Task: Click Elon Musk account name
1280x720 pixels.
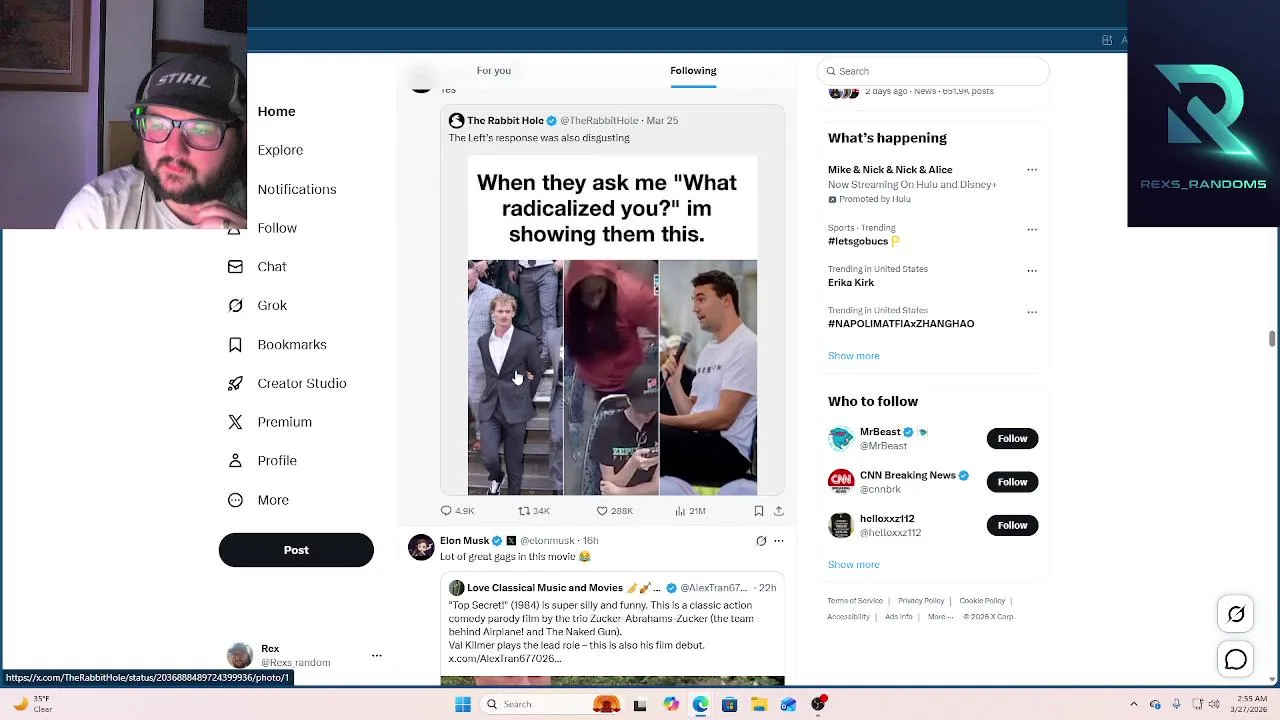Action: [x=464, y=541]
